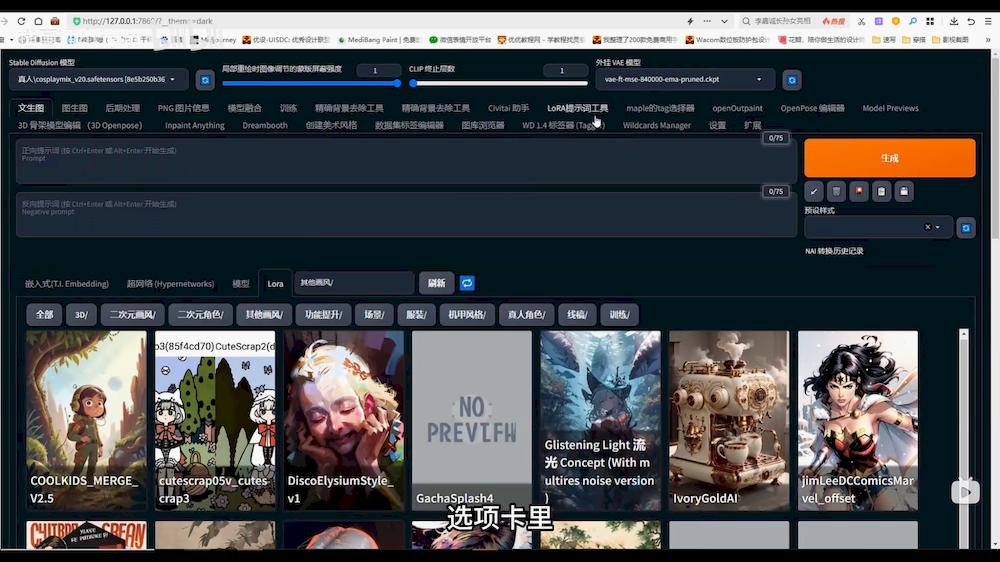1000x562 pixels.
Task: Refresh the external VAE model list
Action: pos(791,80)
